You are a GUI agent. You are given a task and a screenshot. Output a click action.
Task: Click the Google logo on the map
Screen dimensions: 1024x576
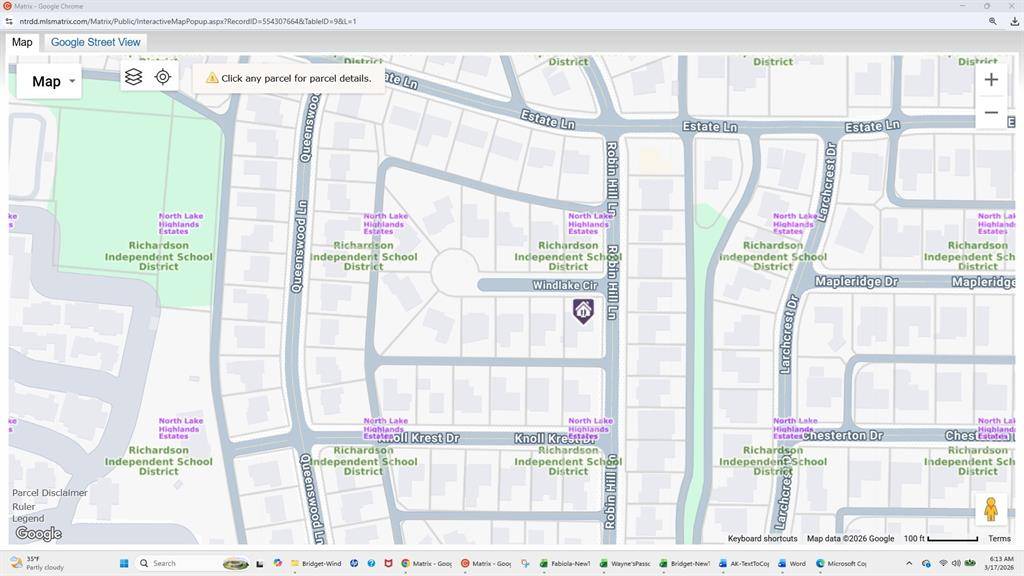tap(38, 534)
